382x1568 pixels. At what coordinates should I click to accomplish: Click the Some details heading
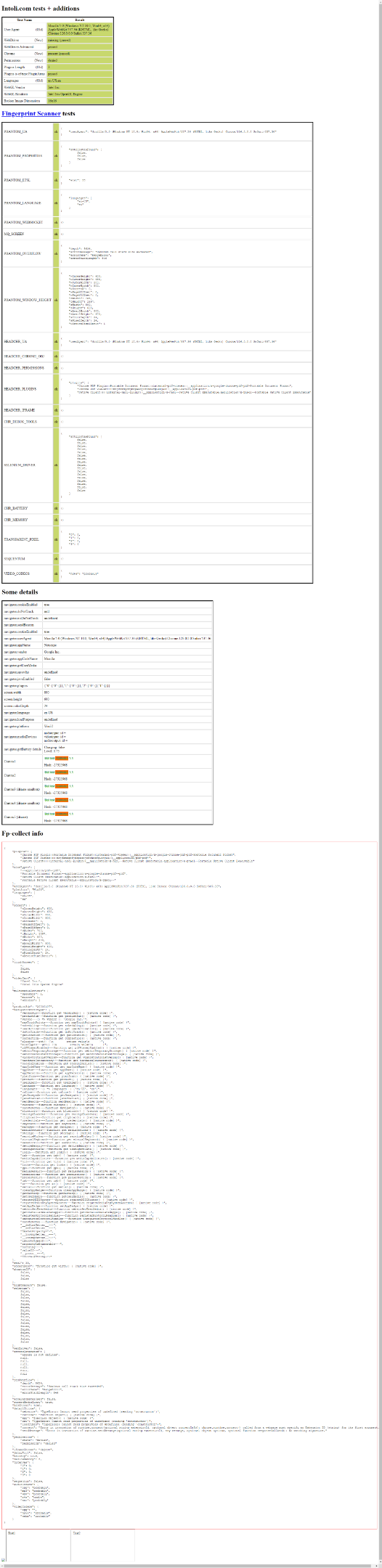pyautogui.click(x=20, y=593)
